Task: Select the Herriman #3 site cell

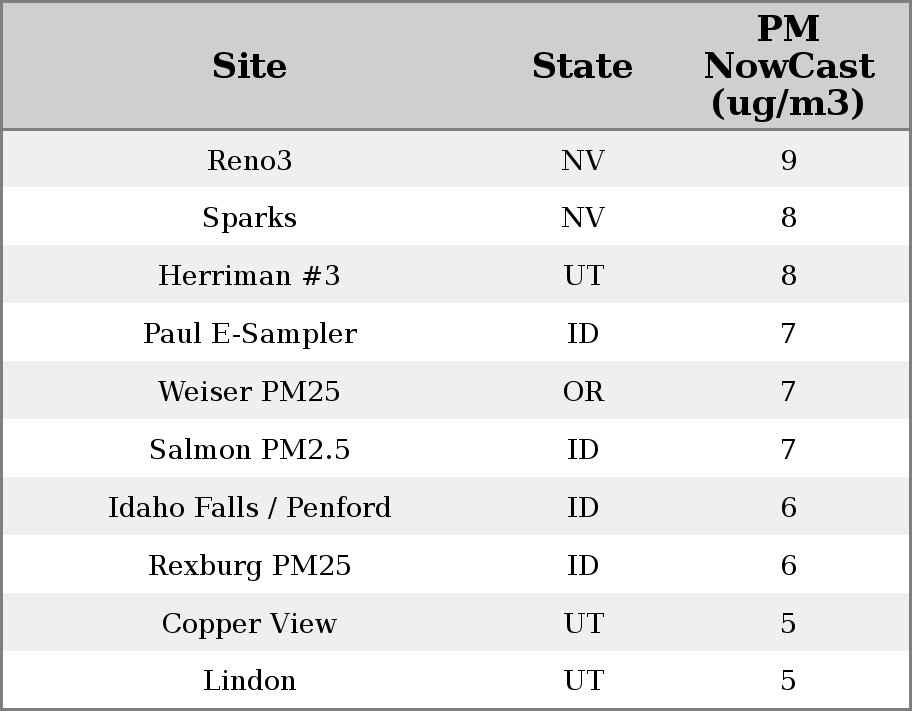Action: [x=249, y=276]
